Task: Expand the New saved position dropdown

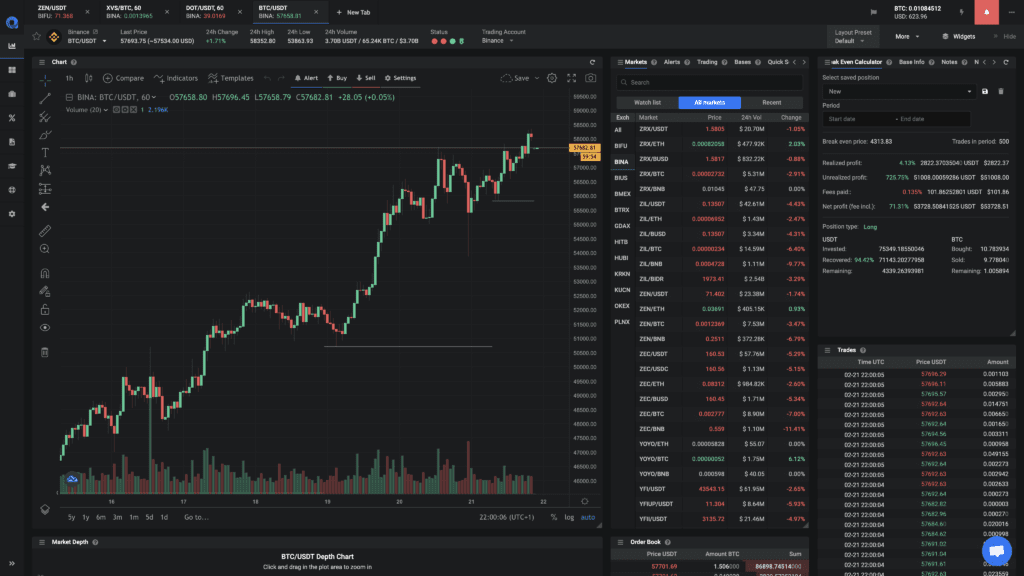Action: click(896, 91)
